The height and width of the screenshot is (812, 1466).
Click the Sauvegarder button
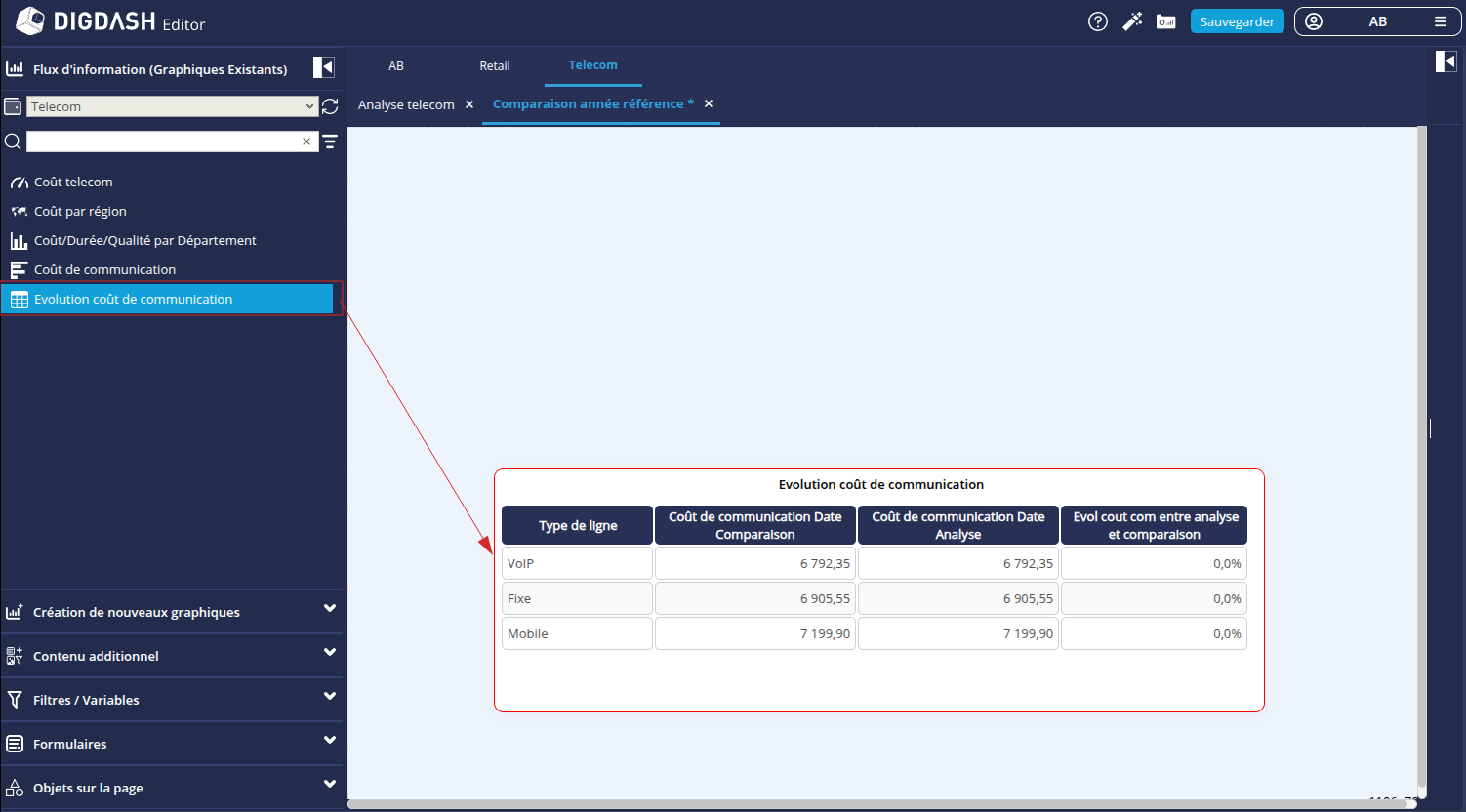coord(1237,21)
